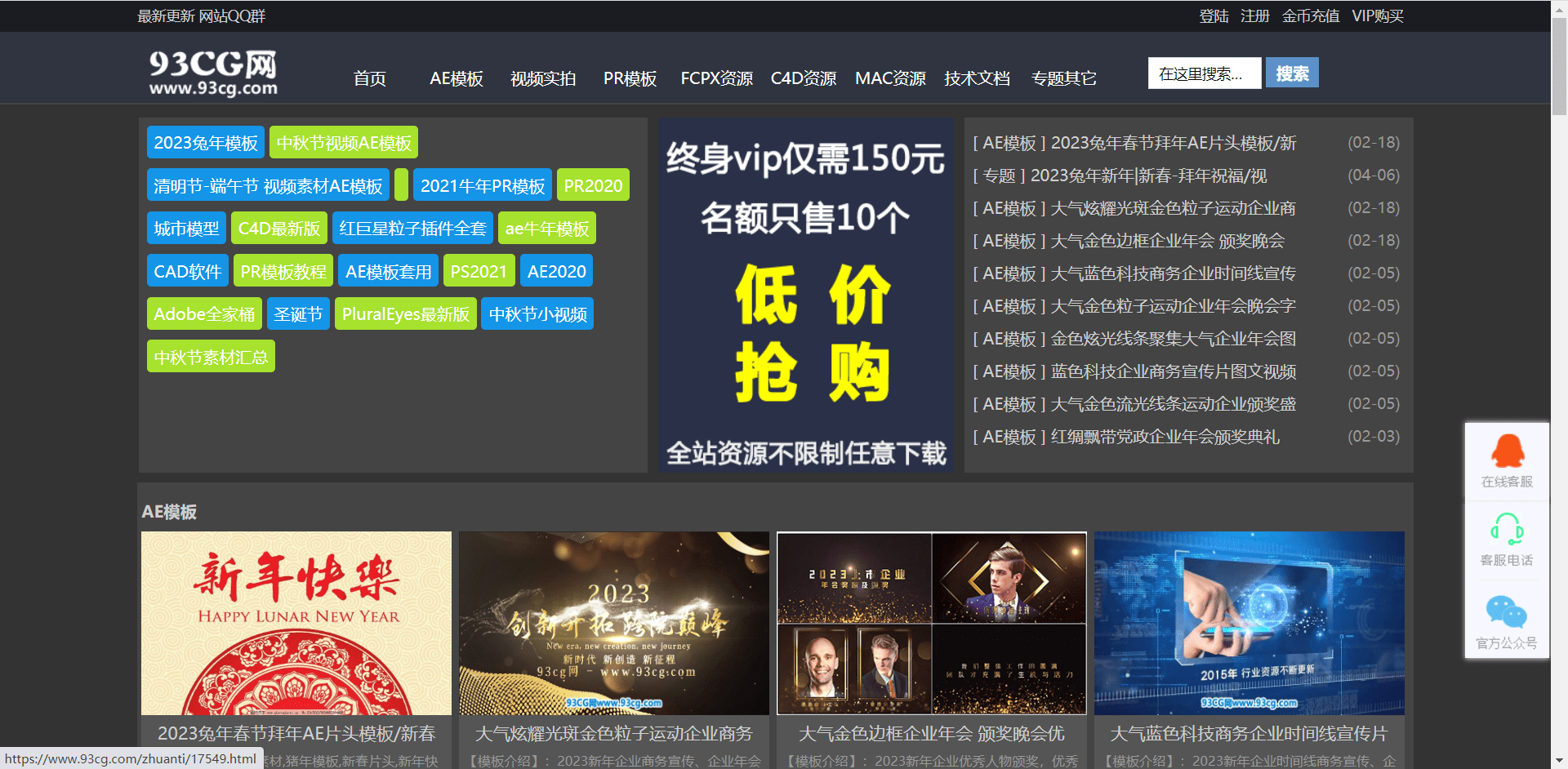The height and width of the screenshot is (769, 1568).
Task: Open title link 2023兔年春节拜年AE片头模板/新春
Action: (x=296, y=734)
